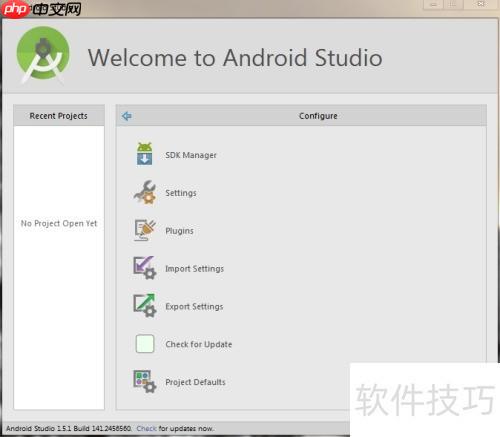Image resolution: width=500 pixels, height=437 pixels.
Task: Click the Export Settings icon
Action: click(145, 306)
